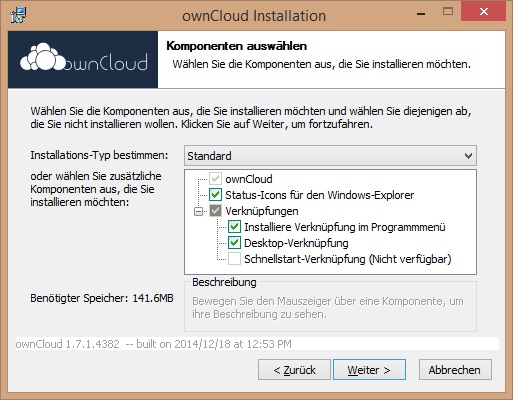Select the Verknüpfungen tree item label

(x=262, y=211)
